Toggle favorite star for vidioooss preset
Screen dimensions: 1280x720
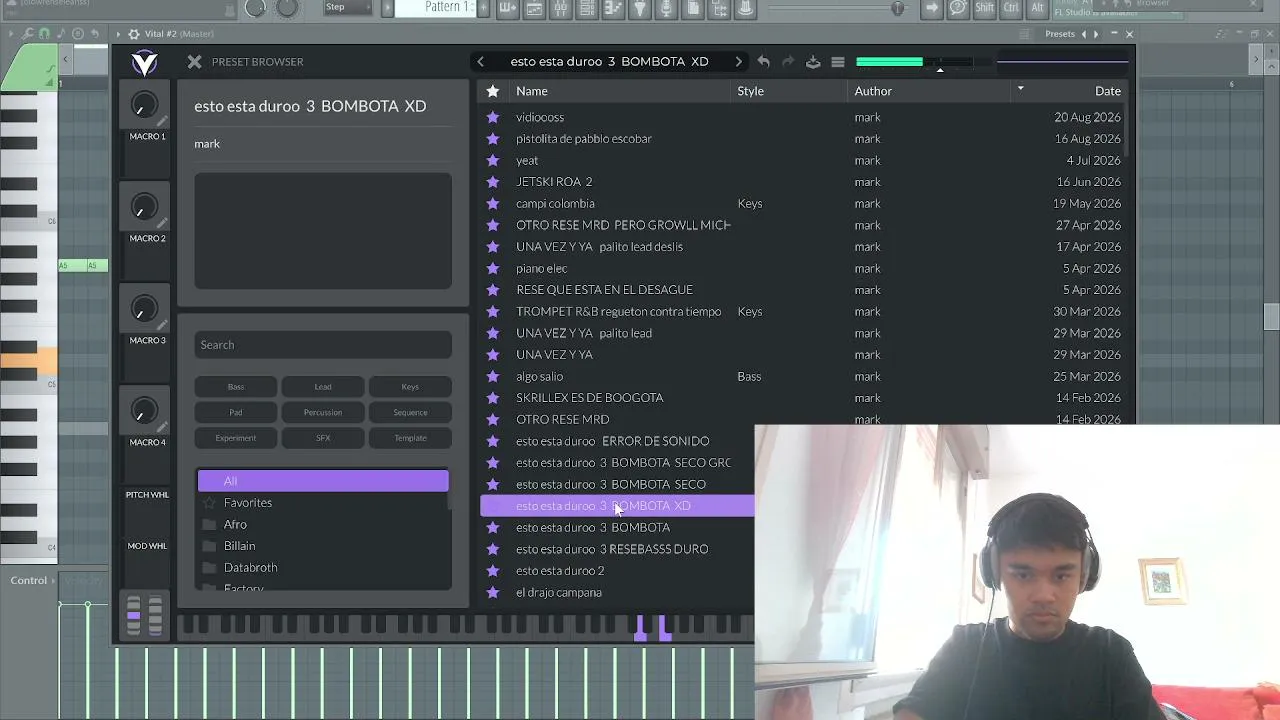[x=493, y=117]
